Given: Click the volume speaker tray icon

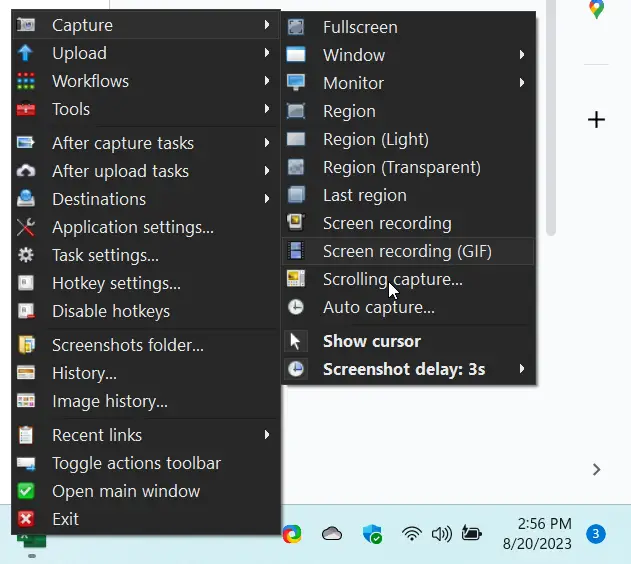Looking at the screenshot, I should coord(441,534).
